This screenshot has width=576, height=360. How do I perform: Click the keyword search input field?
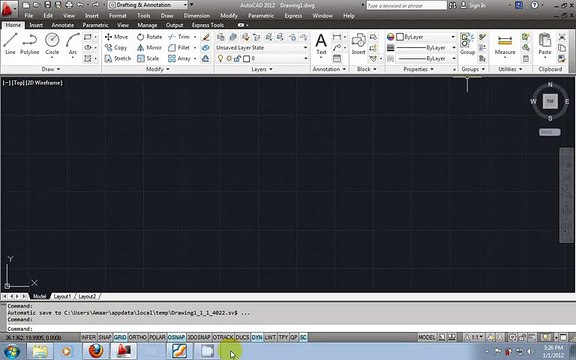pyautogui.click(x=406, y=6)
